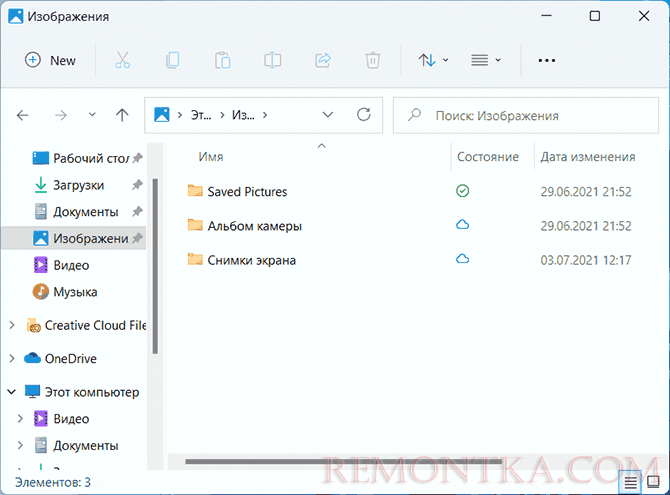Open the Layout view options dropdown
This screenshot has height=495, width=670.
click(486, 60)
